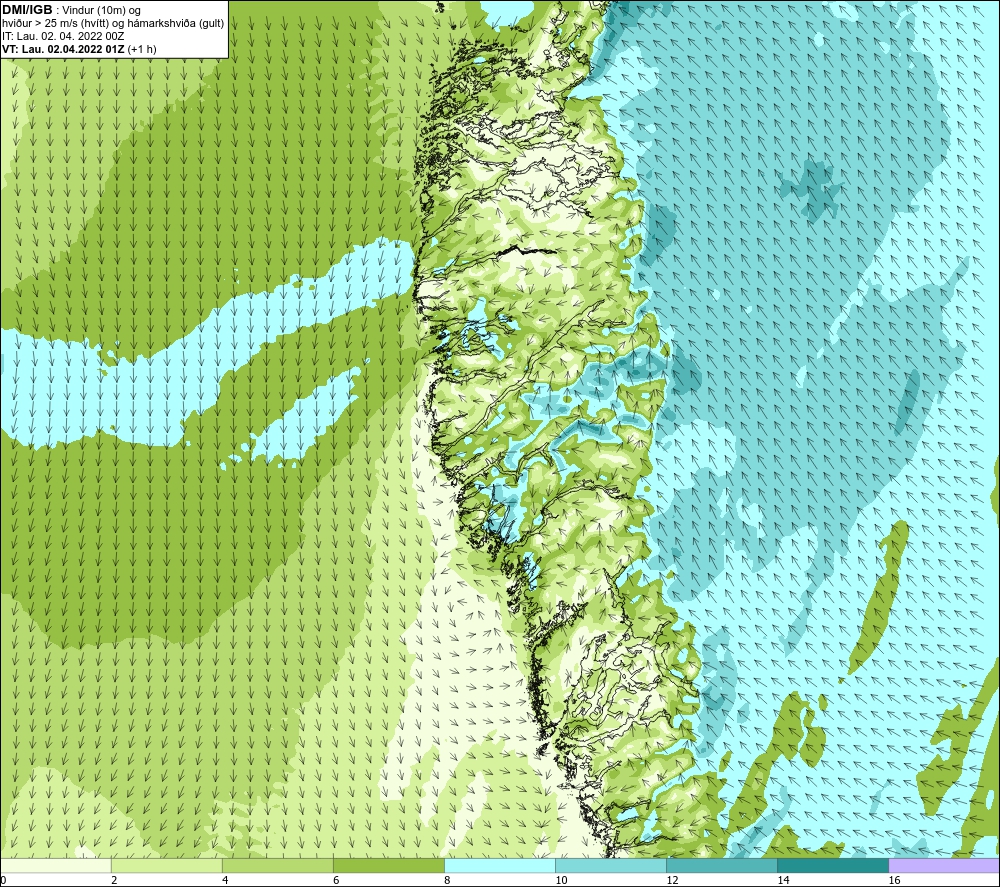Select the dark teal 14–16 m/s color swatch

click(833, 865)
